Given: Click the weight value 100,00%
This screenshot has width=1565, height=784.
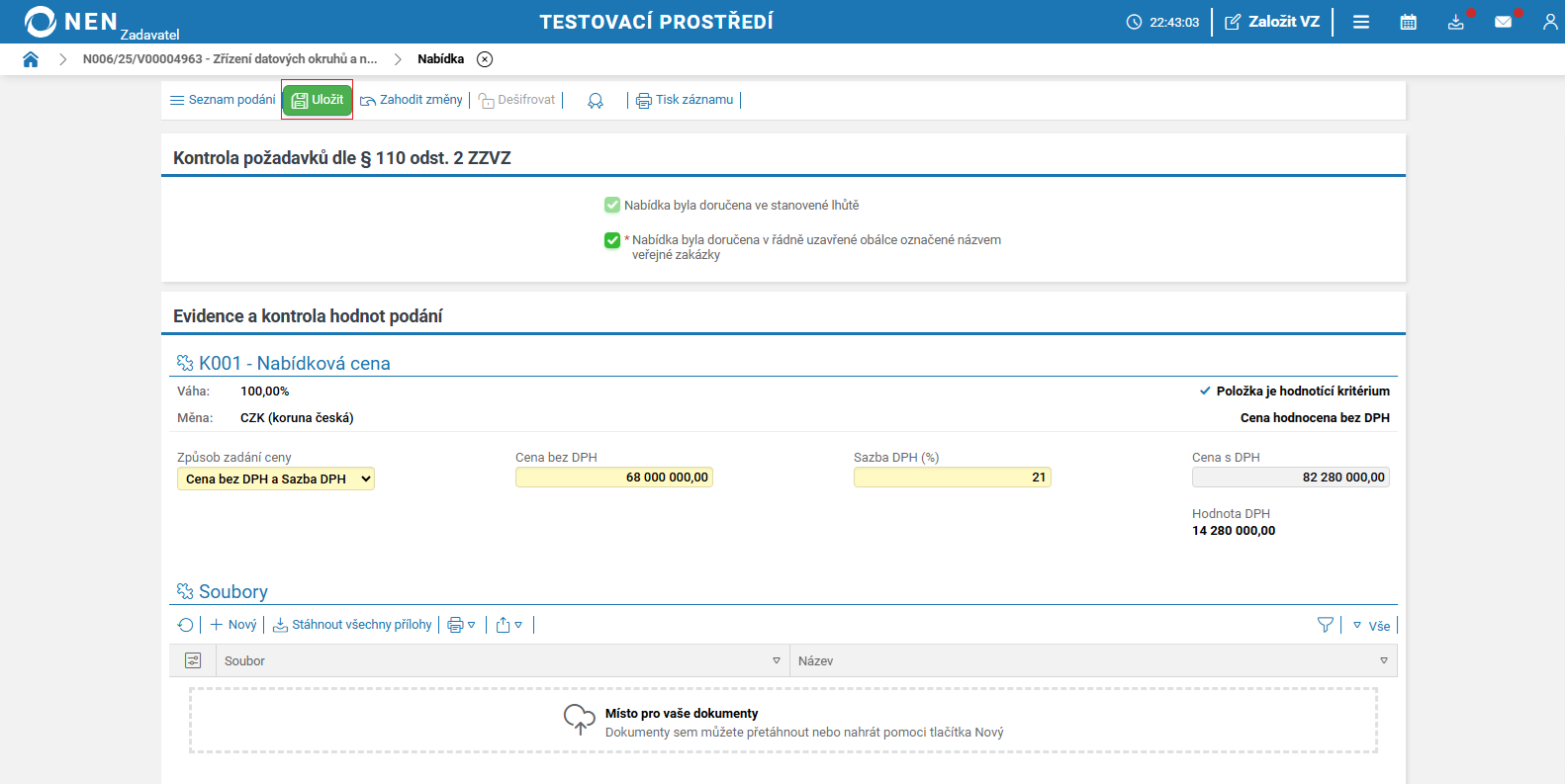Looking at the screenshot, I should [x=265, y=392].
